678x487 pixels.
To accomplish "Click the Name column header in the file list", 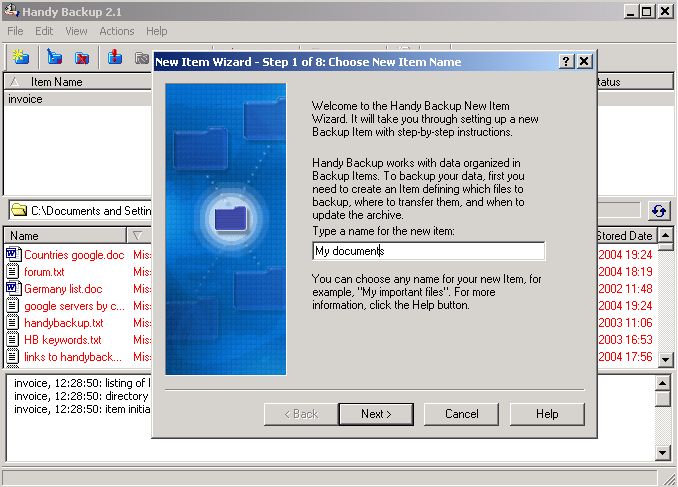I will [x=65, y=236].
